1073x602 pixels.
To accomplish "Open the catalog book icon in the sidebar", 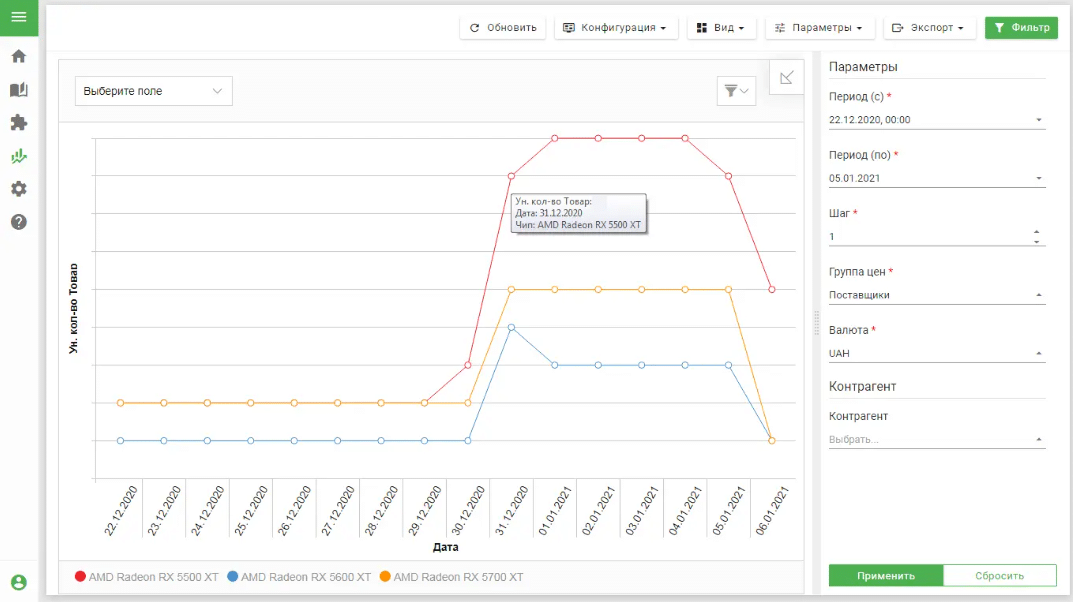I will point(19,90).
